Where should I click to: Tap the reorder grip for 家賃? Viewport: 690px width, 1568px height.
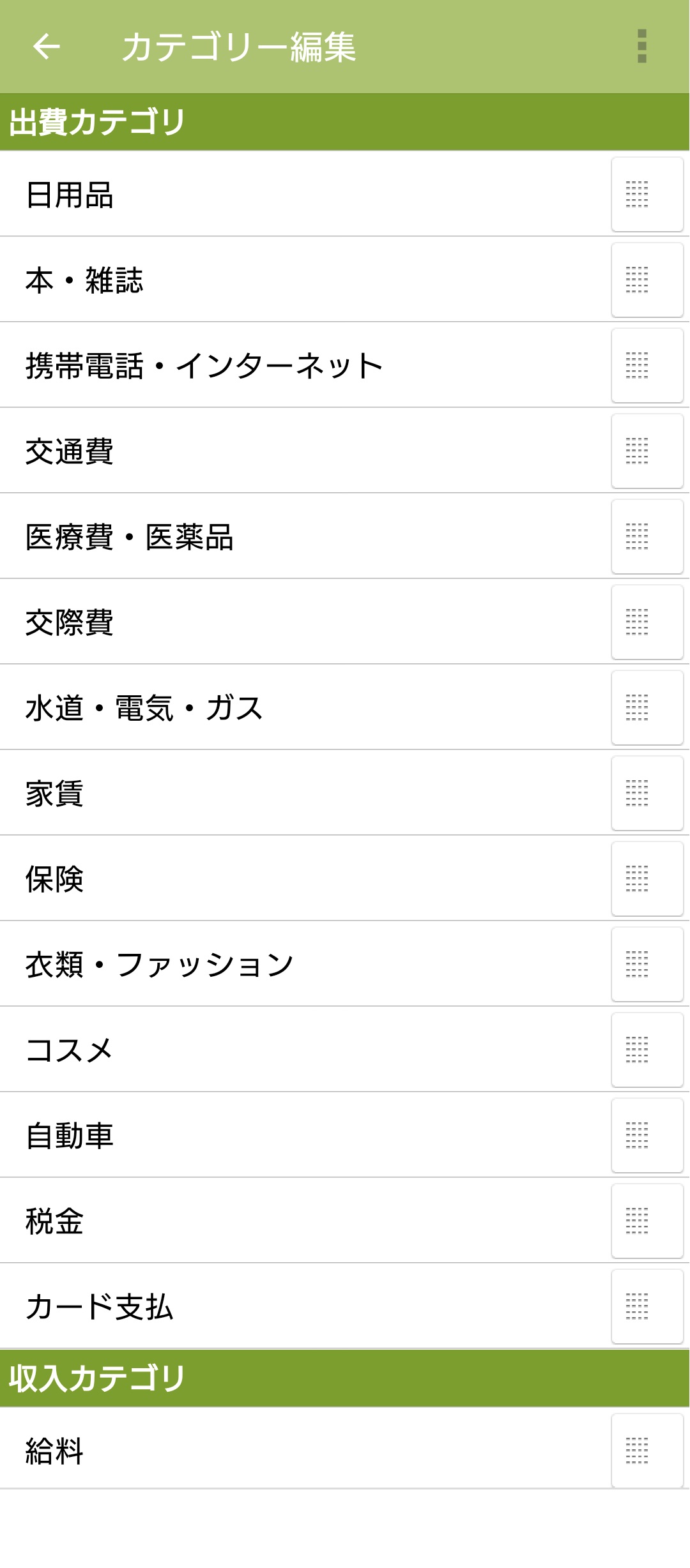[647, 794]
